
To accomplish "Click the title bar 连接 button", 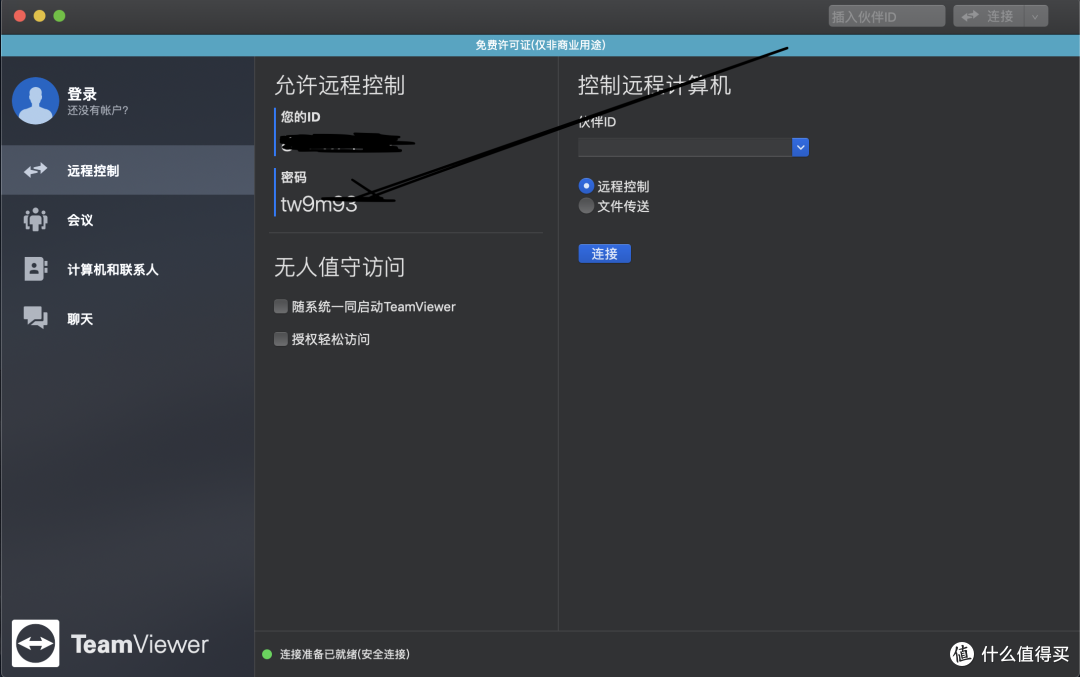I will (x=988, y=16).
